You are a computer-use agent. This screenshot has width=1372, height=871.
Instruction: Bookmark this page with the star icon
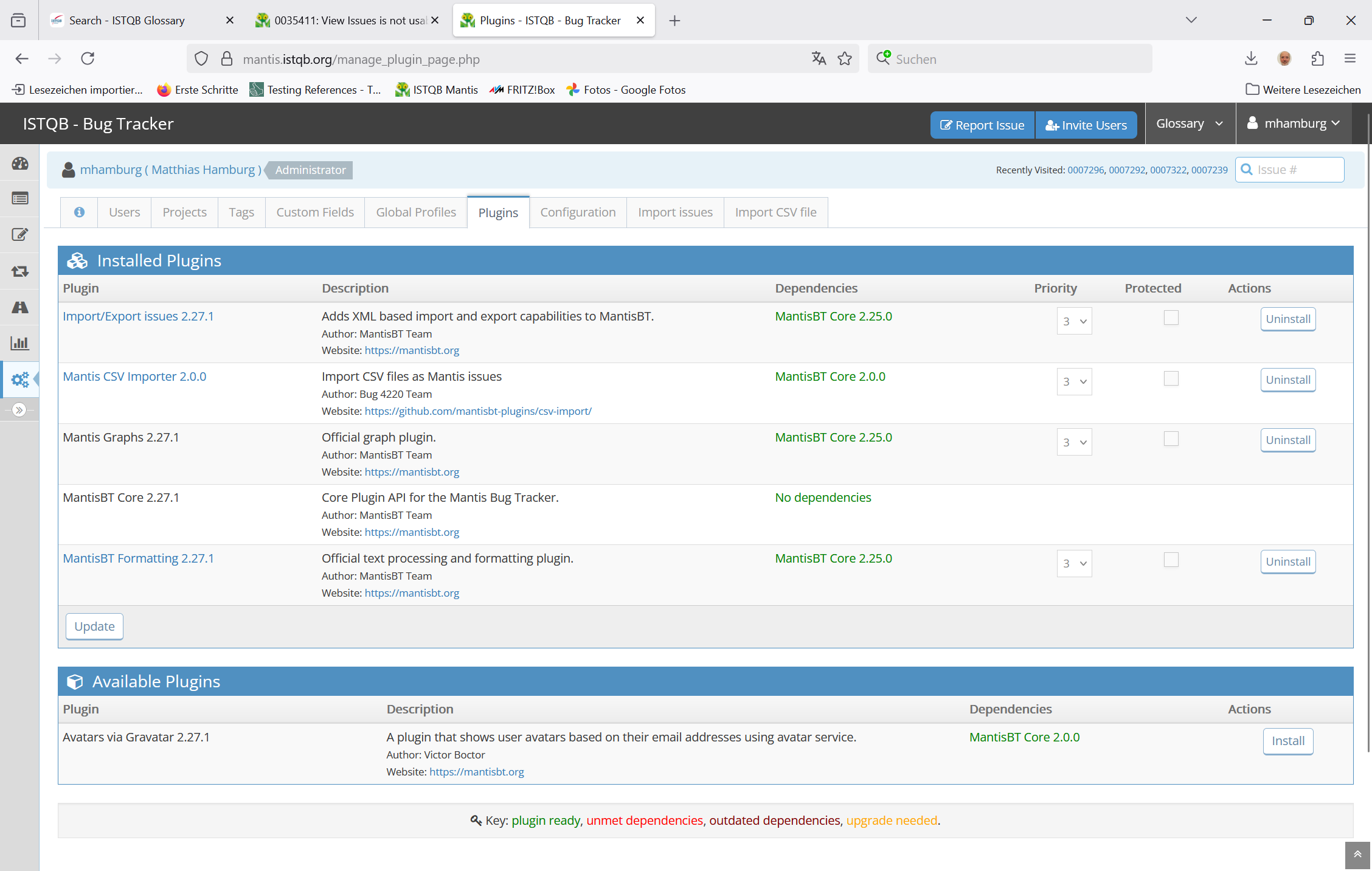[845, 58]
